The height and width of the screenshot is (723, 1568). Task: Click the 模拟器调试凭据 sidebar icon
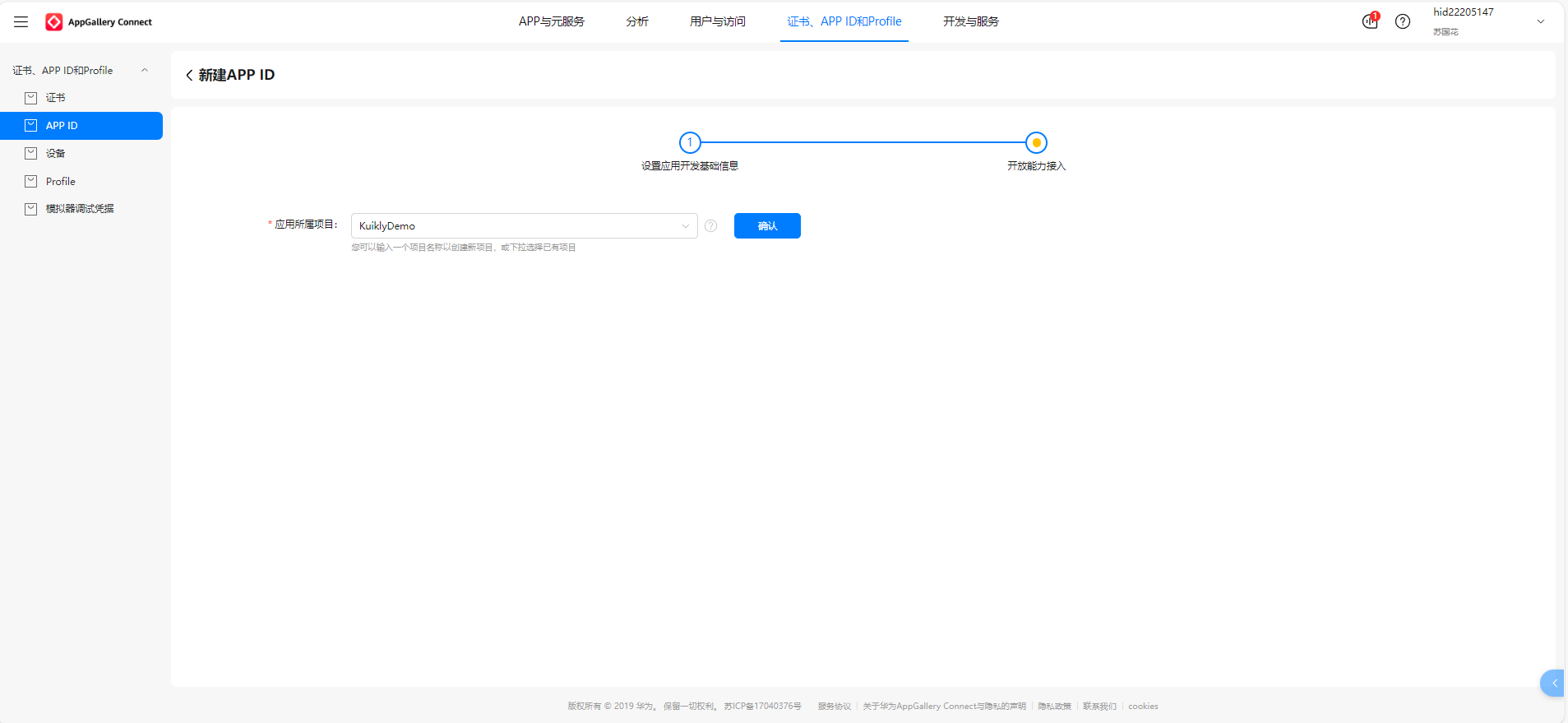[x=31, y=209]
